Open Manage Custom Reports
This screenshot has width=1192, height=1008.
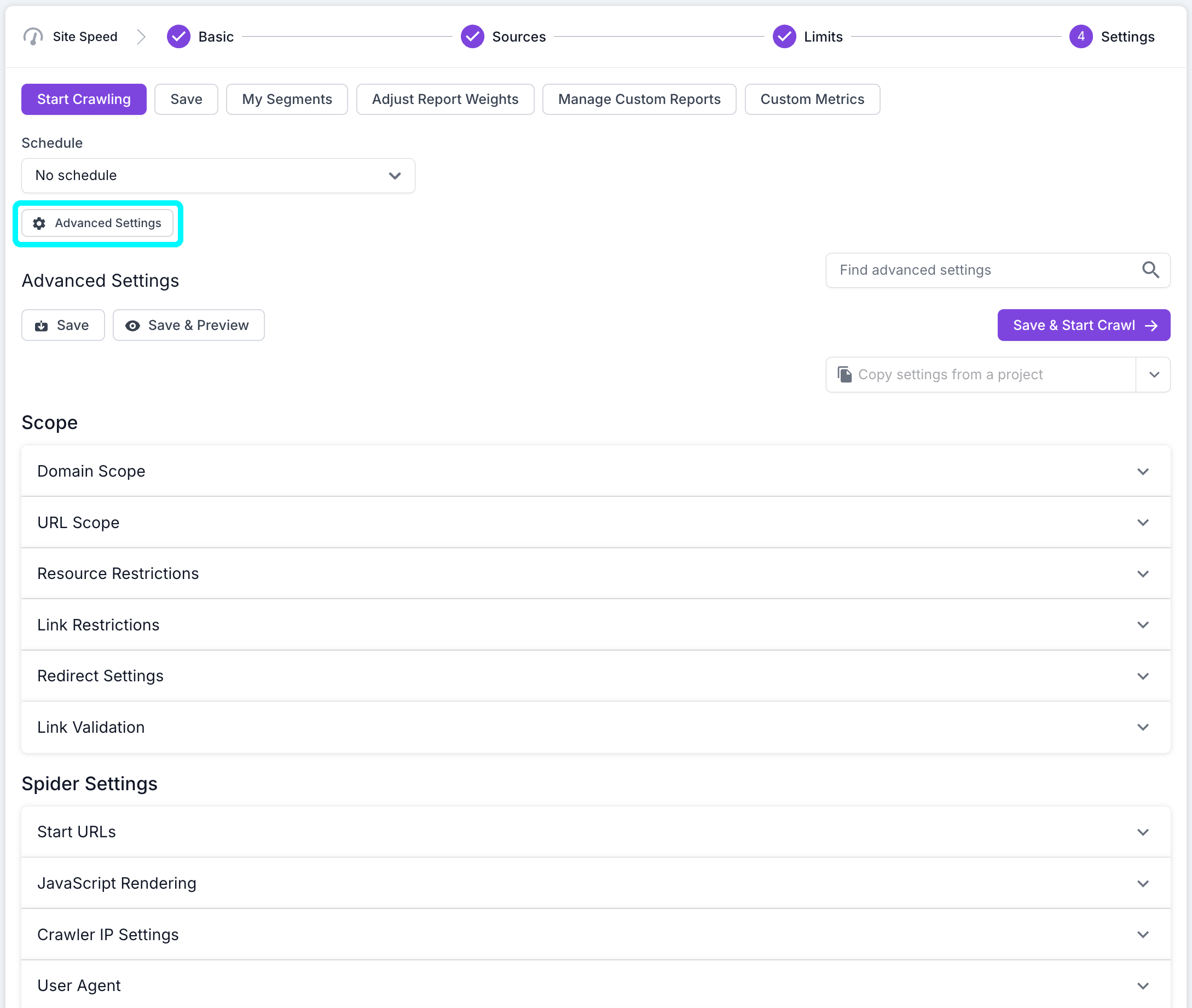(639, 99)
